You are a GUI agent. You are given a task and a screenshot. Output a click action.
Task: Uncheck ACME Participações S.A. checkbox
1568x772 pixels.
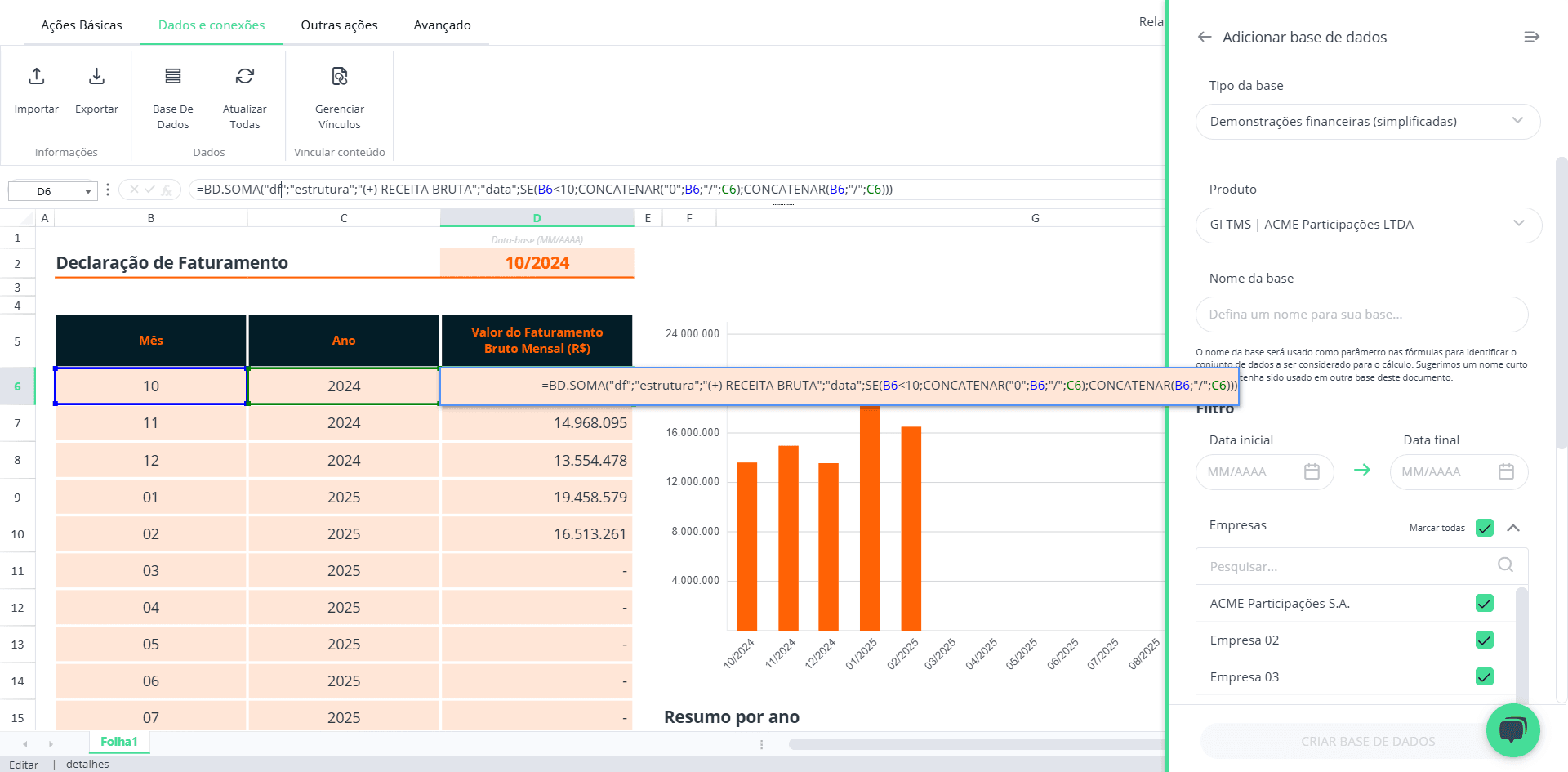pos(1485,603)
